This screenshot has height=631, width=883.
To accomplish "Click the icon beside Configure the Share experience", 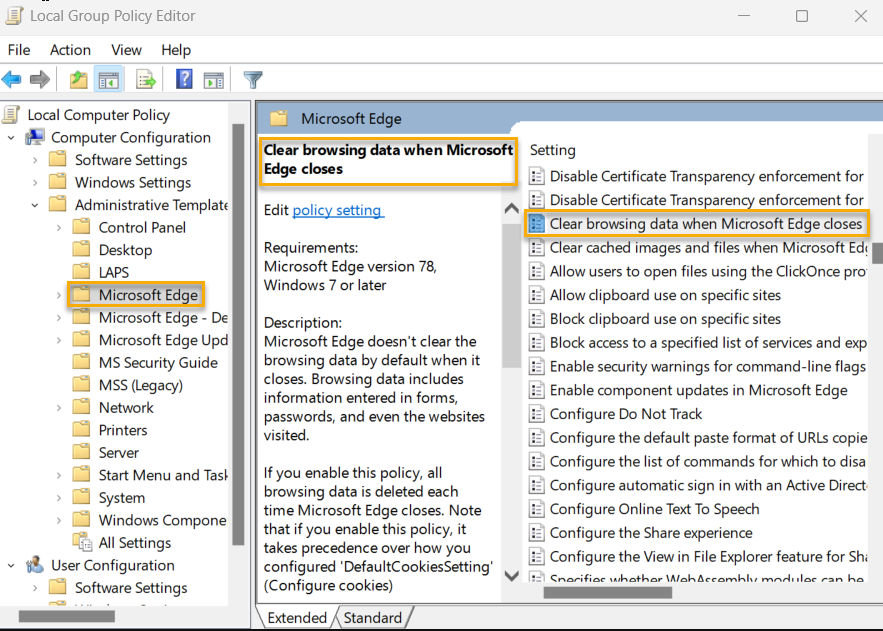I will pos(537,532).
